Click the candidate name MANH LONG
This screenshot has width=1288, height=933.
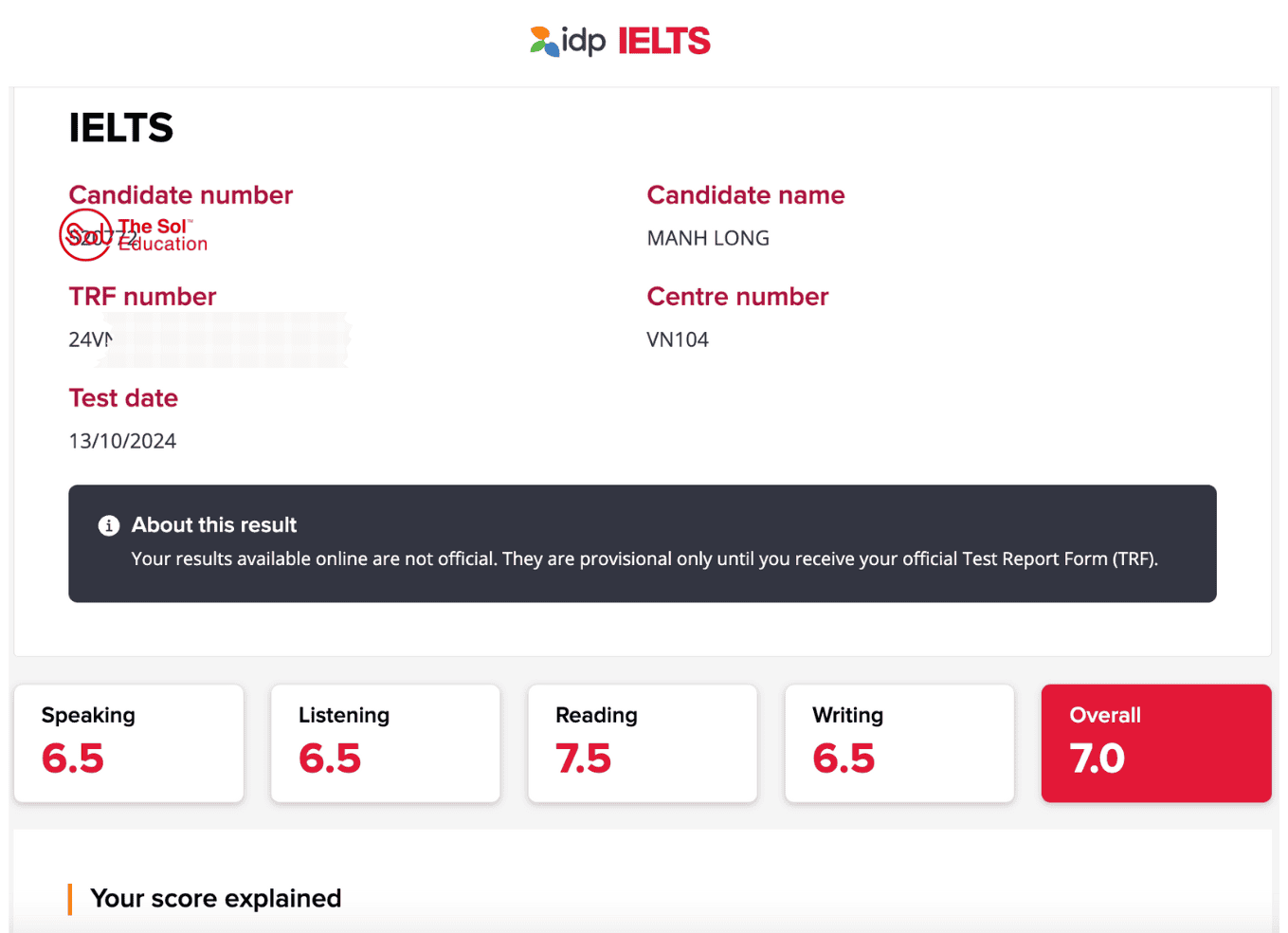point(708,238)
